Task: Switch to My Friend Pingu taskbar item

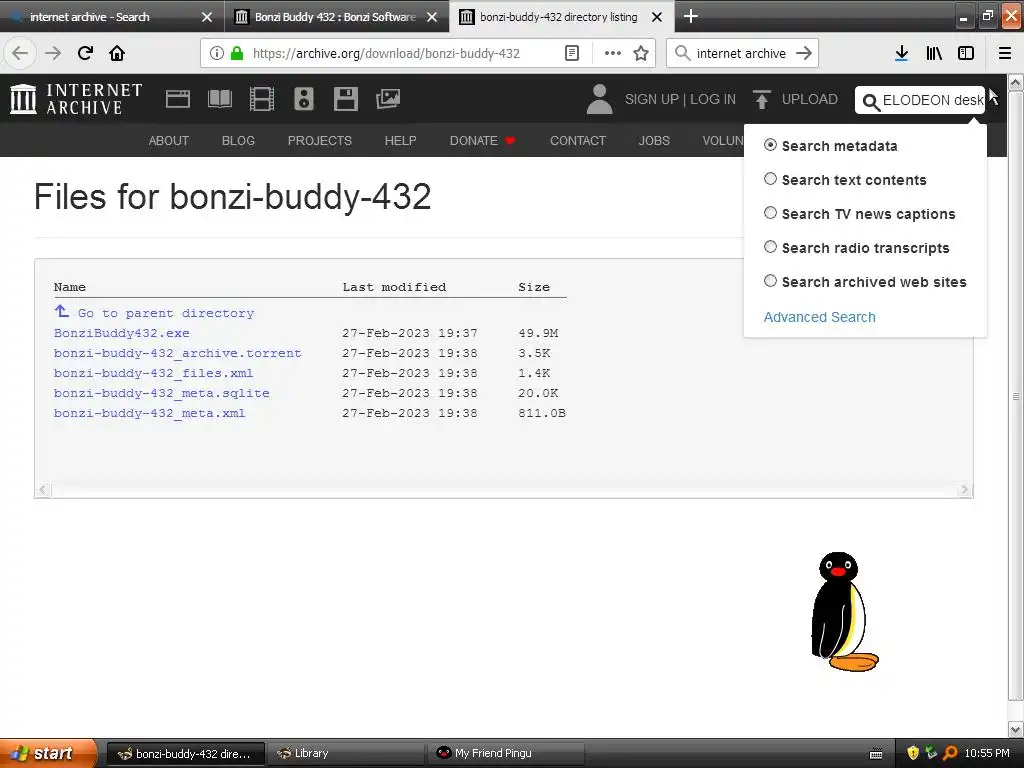Action: 505,753
